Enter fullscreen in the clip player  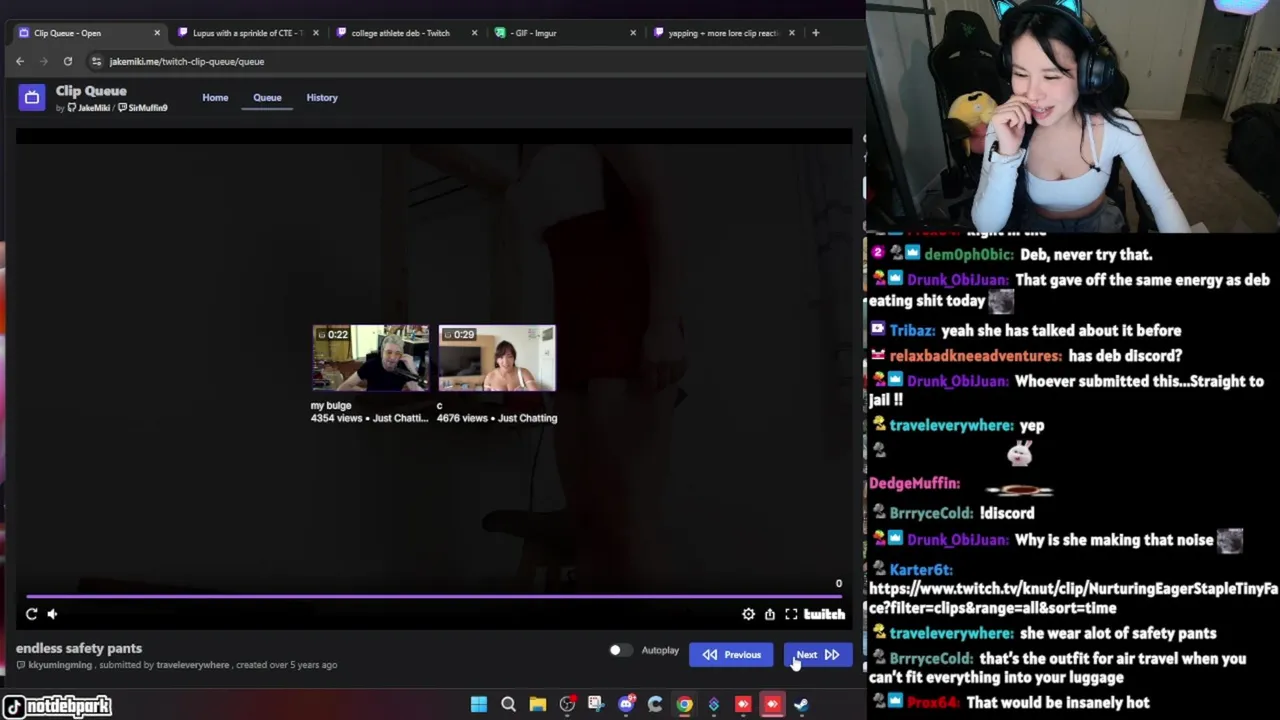coord(791,614)
